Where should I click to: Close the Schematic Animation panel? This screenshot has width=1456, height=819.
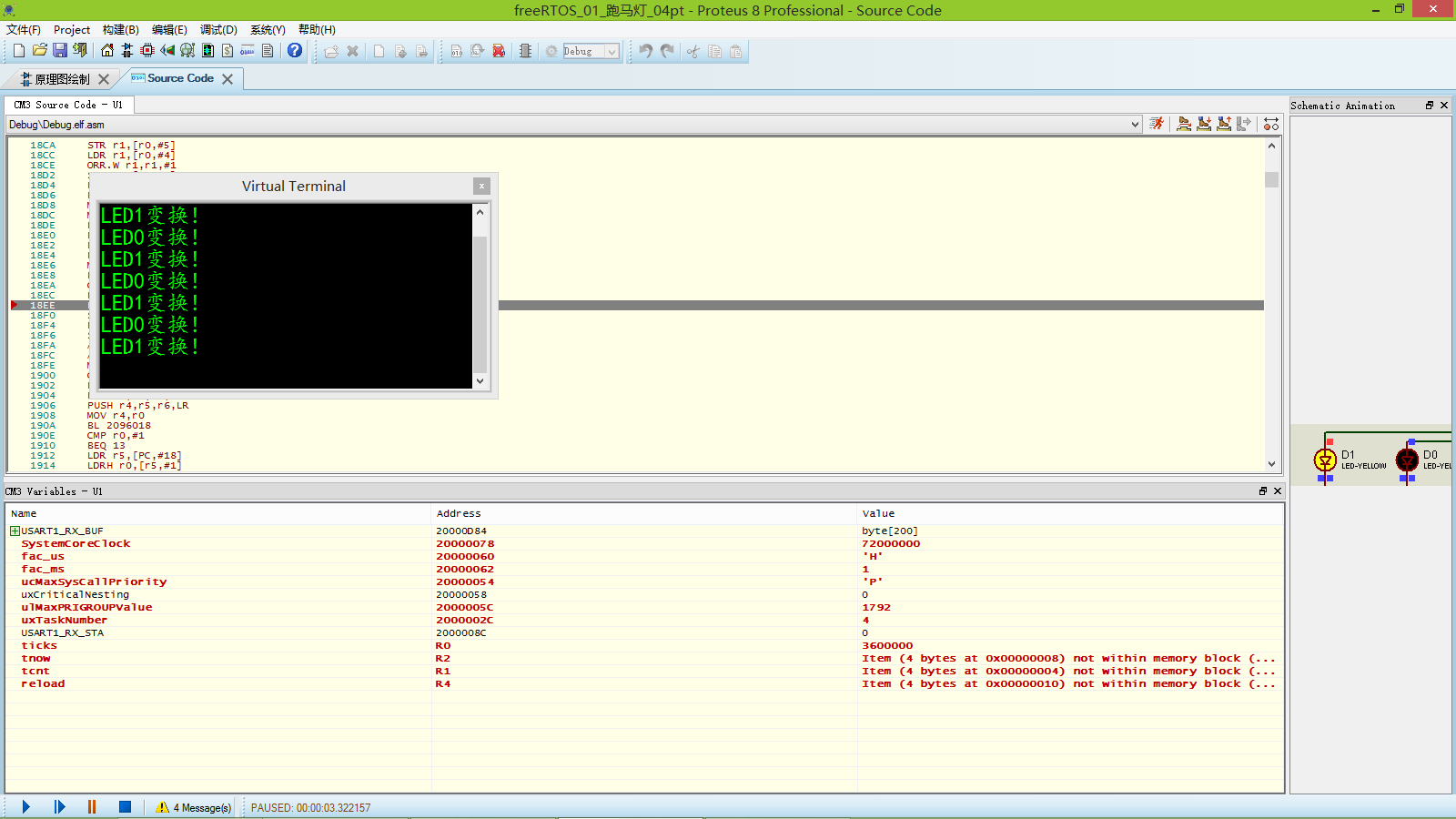(x=1444, y=106)
